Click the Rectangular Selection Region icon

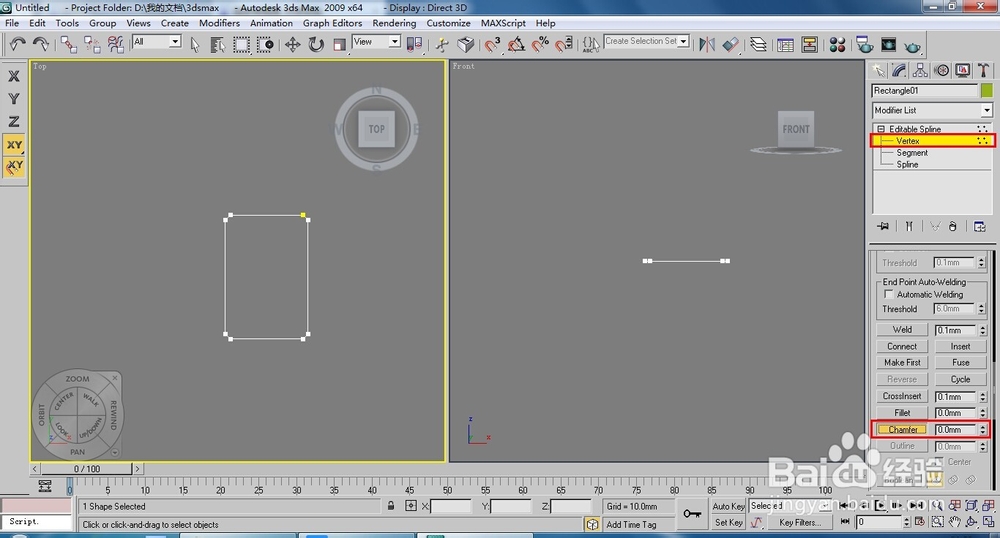(241, 44)
